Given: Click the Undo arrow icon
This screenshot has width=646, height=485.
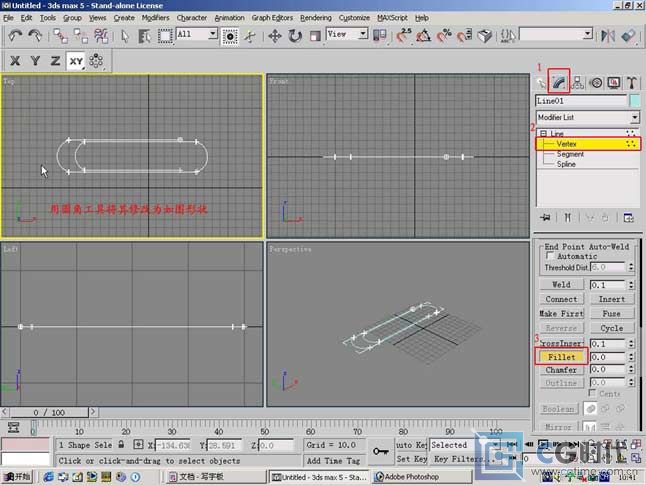Looking at the screenshot, I should tap(15, 36).
